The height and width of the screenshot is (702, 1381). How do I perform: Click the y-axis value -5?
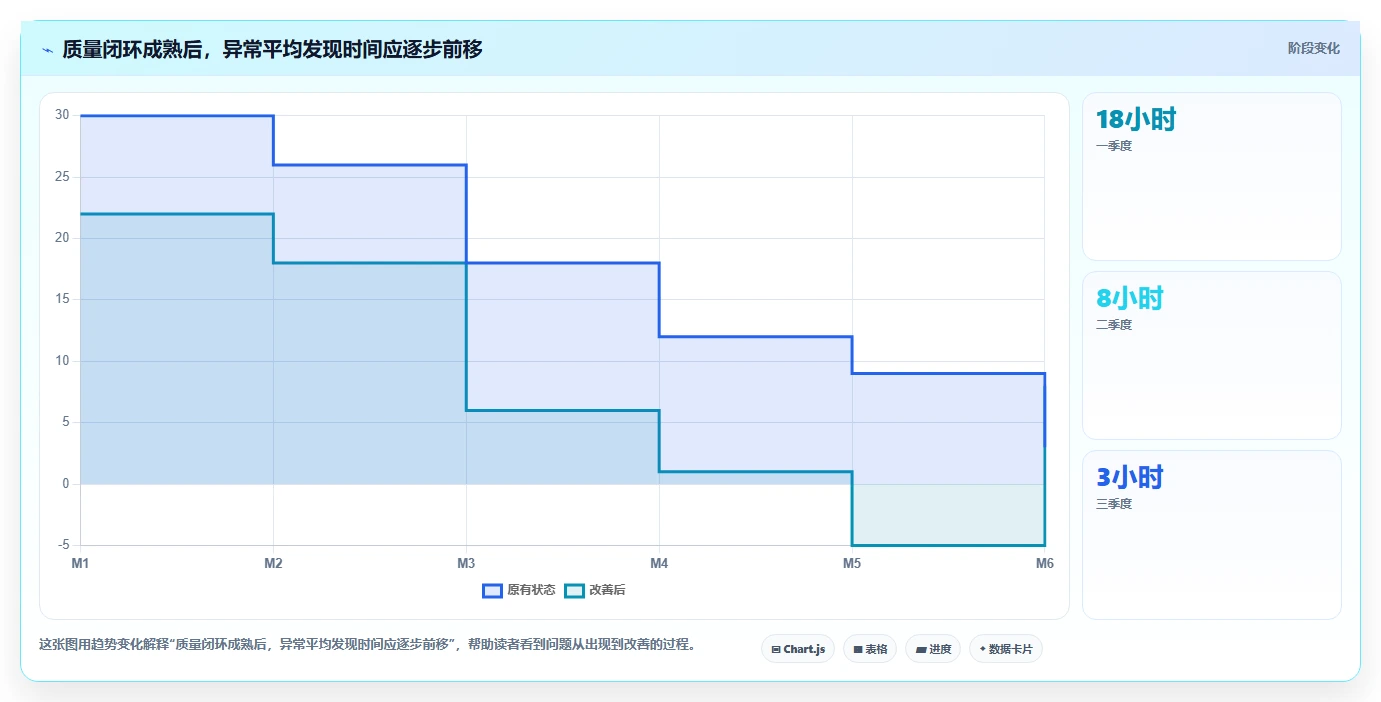[x=62, y=545]
